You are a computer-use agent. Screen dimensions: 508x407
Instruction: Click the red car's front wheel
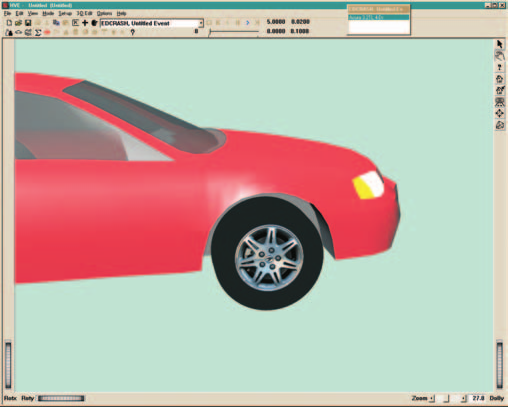tap(267, 254)
